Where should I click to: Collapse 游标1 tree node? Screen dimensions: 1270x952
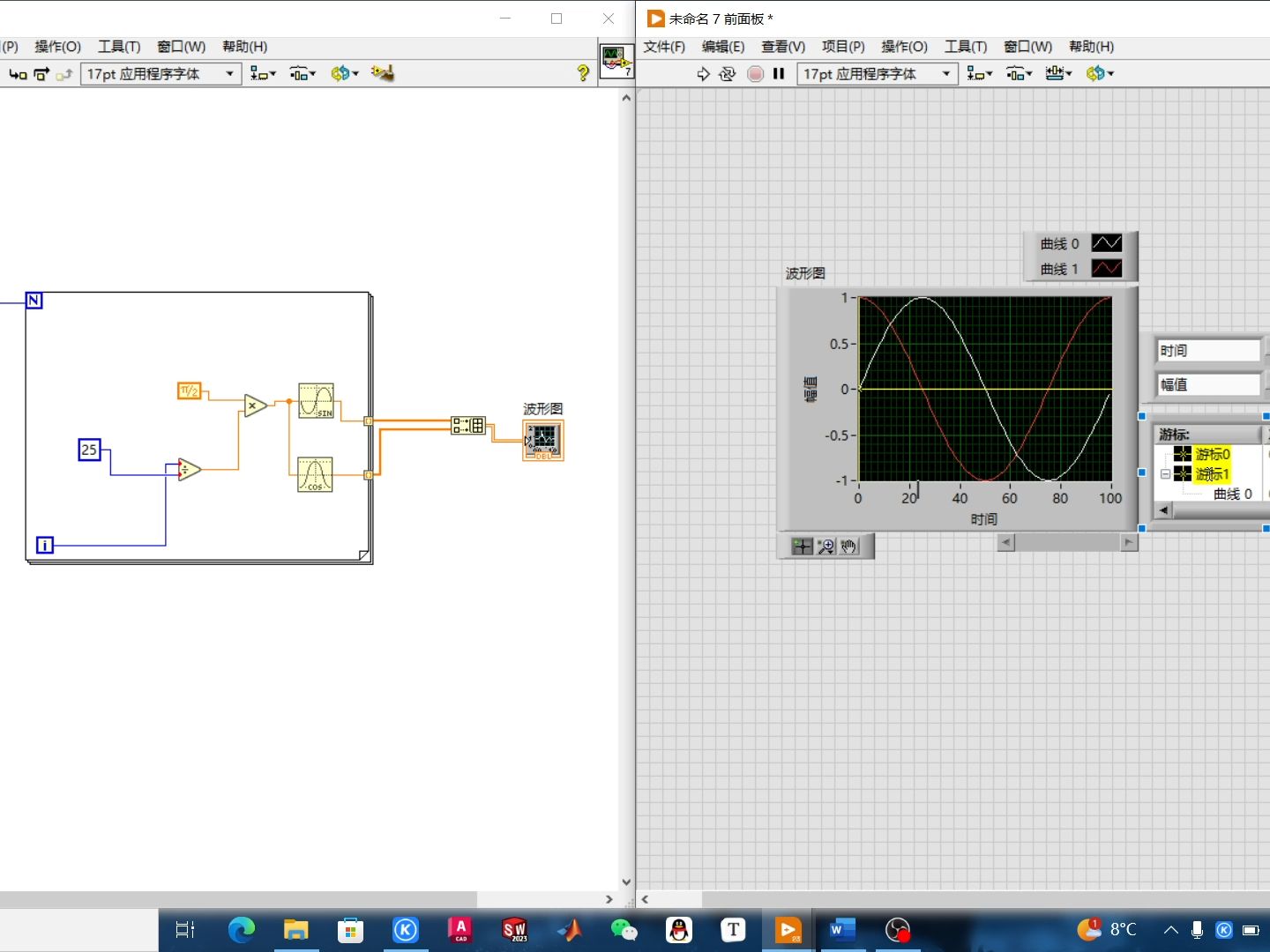click(x=1165, y=474)
